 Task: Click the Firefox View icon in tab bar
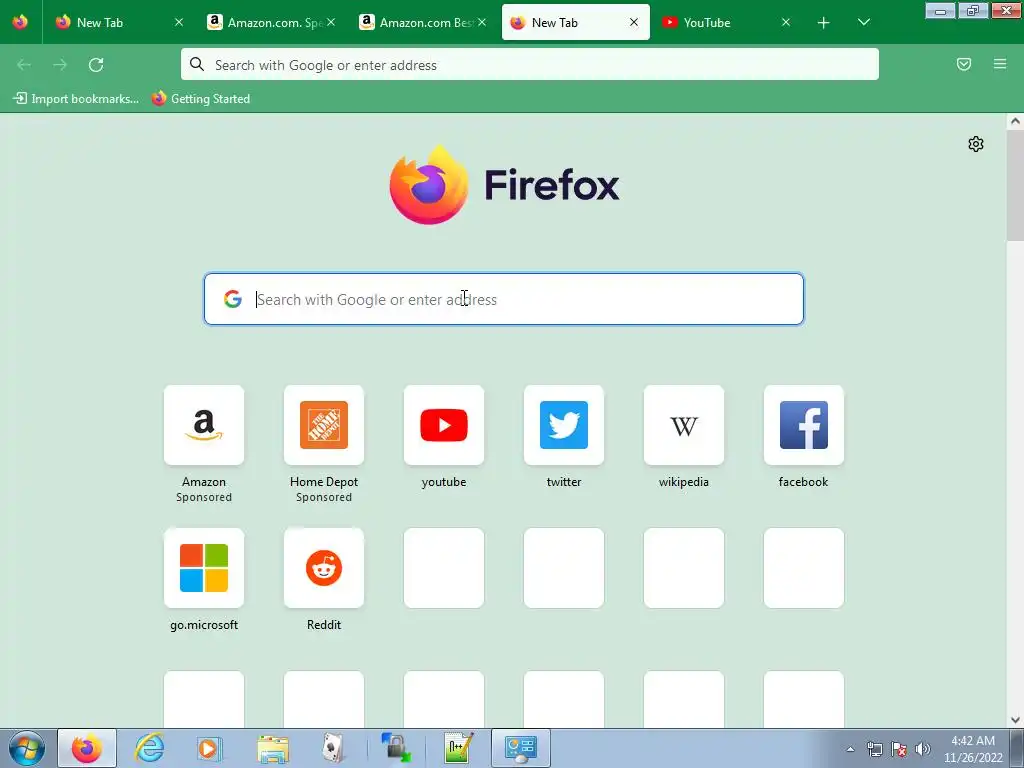[x=20, y=22]
